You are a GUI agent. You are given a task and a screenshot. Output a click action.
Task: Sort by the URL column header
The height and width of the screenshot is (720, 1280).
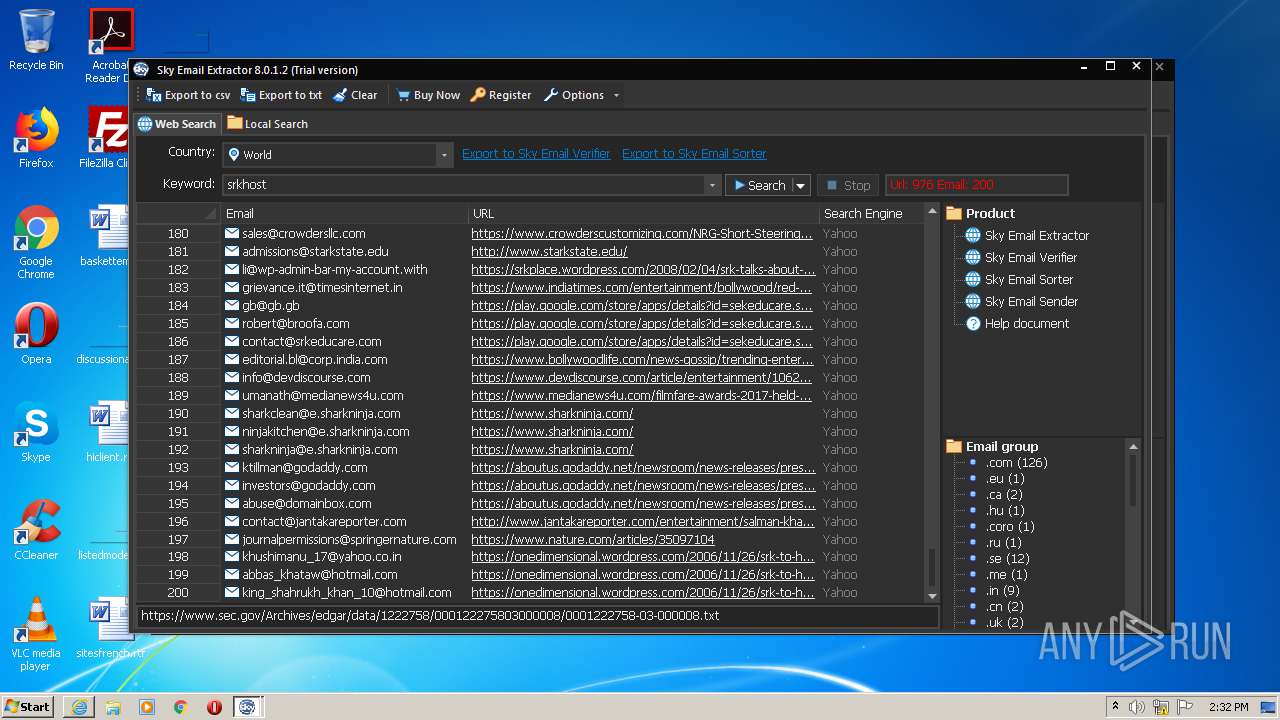click(x=643, y=213)
